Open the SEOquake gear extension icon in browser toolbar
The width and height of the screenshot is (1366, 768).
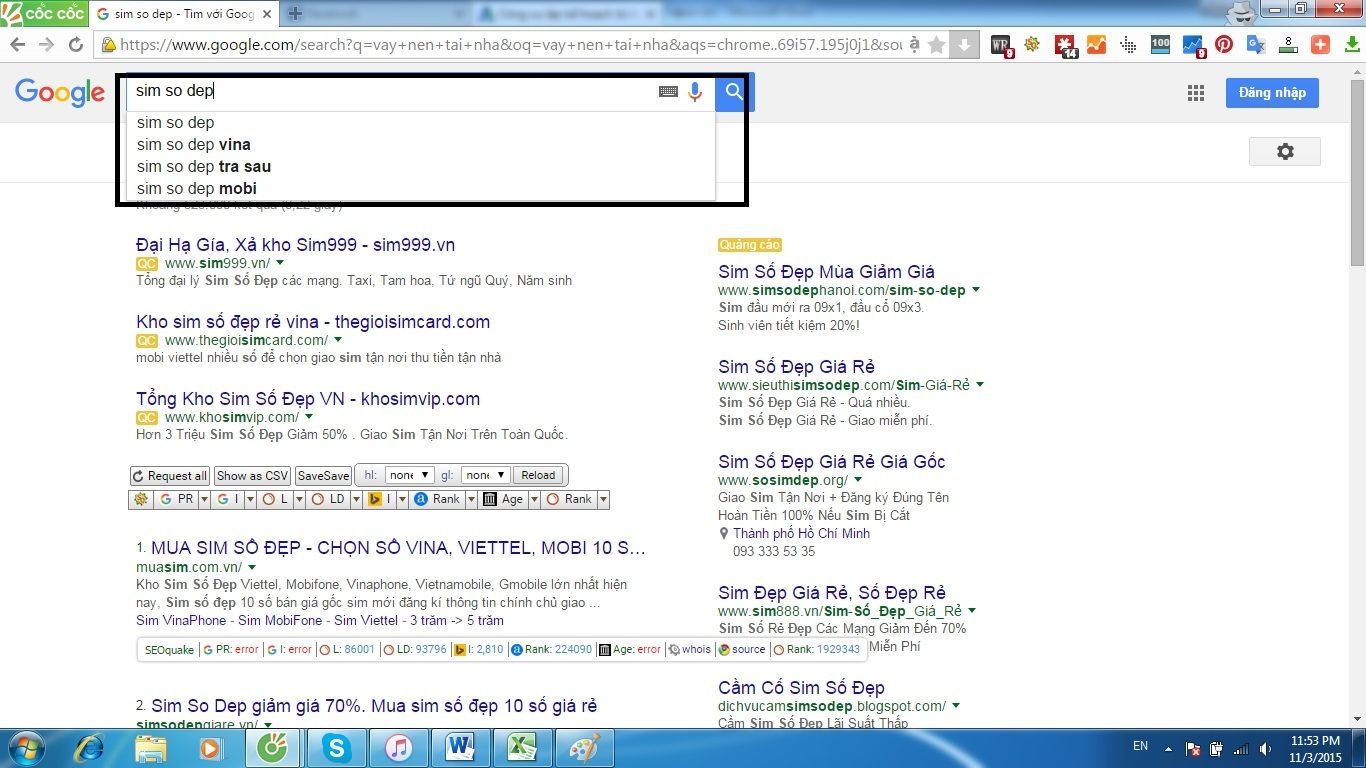1032,45
